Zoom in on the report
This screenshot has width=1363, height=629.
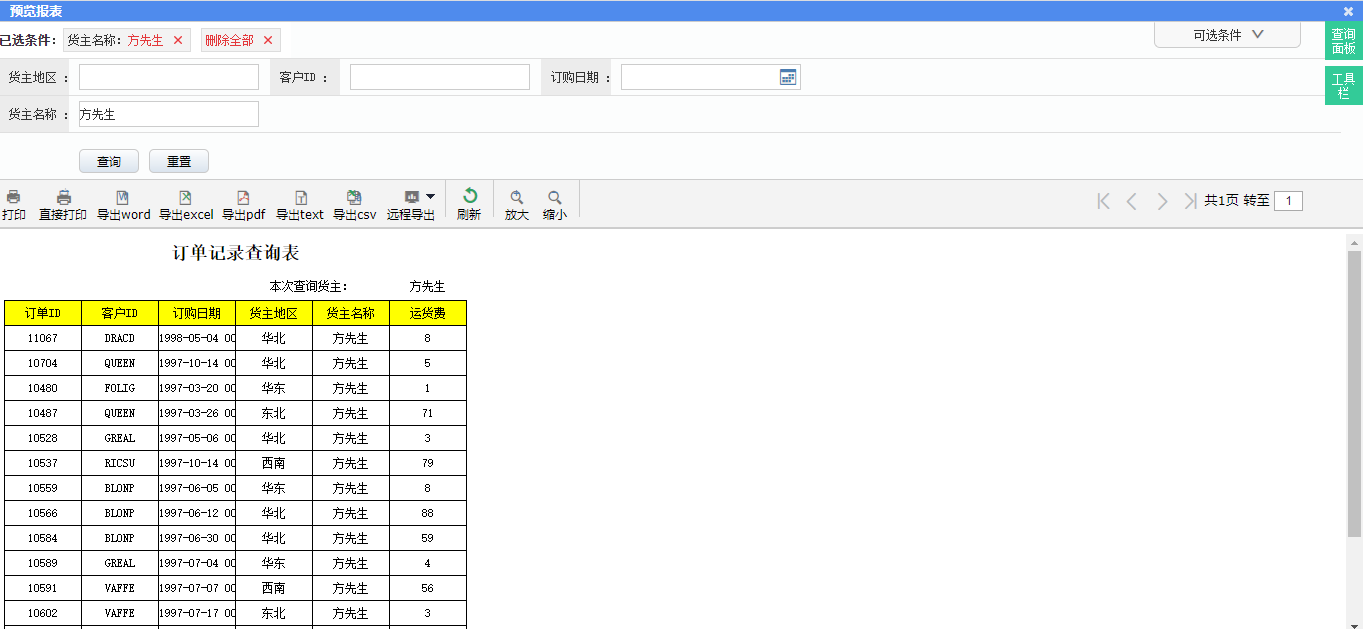click(516, 198)
